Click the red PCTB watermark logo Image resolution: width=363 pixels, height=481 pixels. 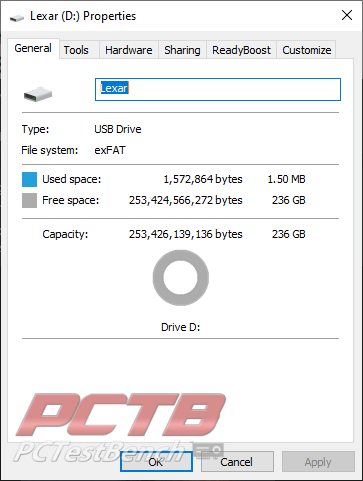pyautogui.click(x=121, y=414)
